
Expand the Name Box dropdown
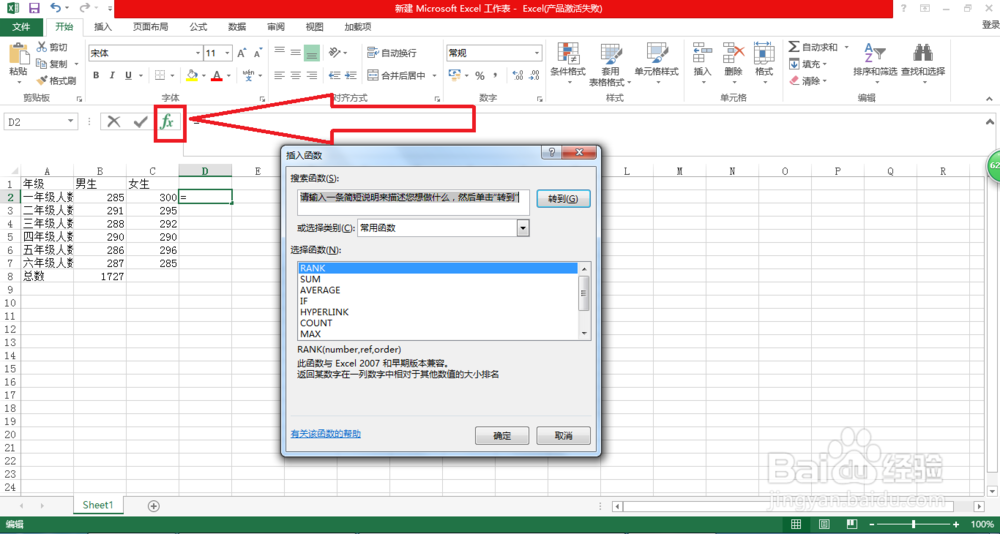(x=70, y=121)
